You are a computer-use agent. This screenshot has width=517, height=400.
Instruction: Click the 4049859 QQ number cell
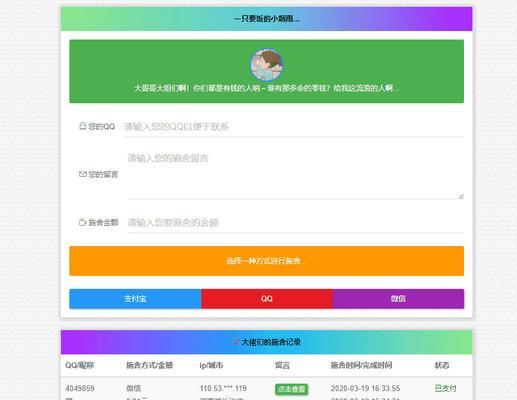click(80, 388)
